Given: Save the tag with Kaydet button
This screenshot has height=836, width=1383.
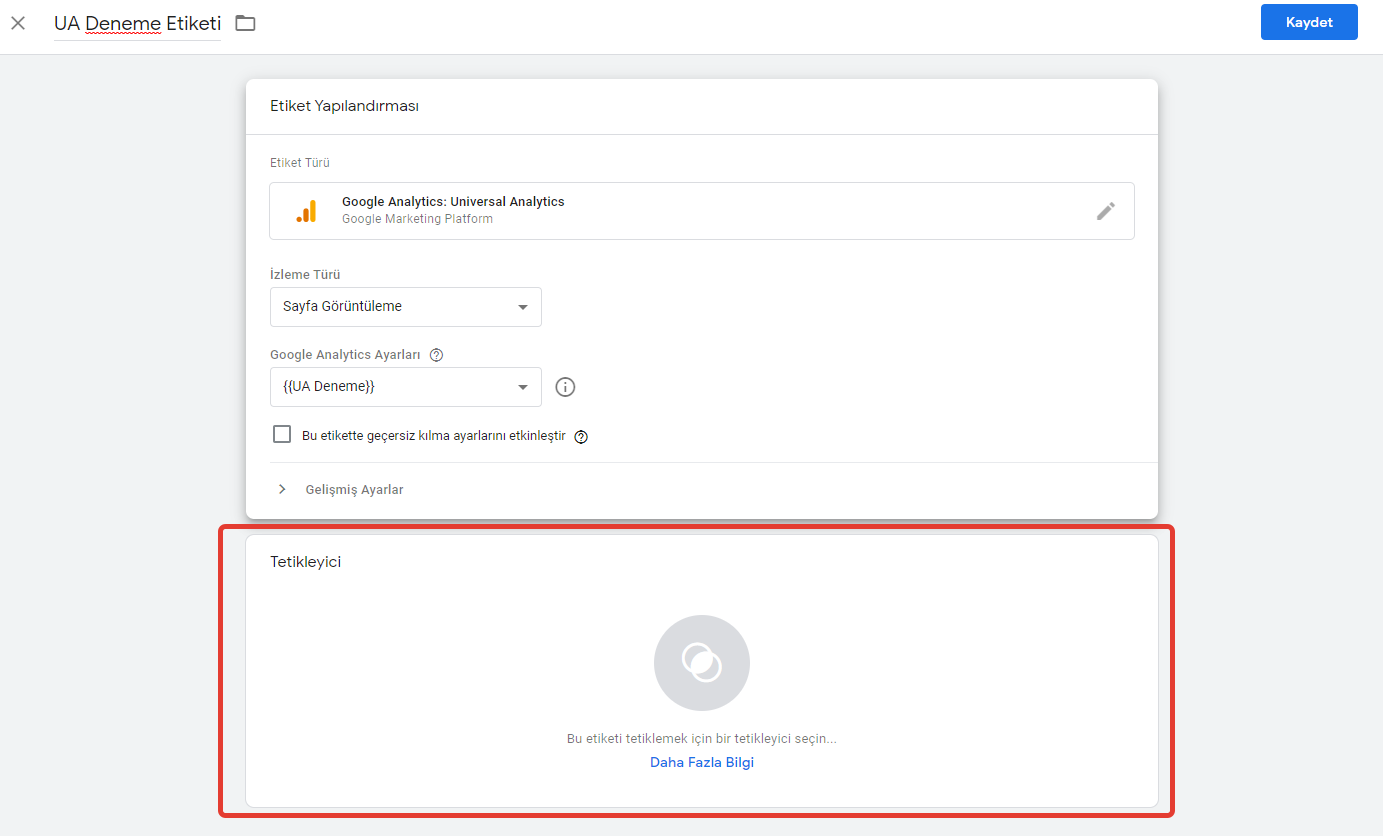Looking at the screenshot, I should (x=1309, y=22).
